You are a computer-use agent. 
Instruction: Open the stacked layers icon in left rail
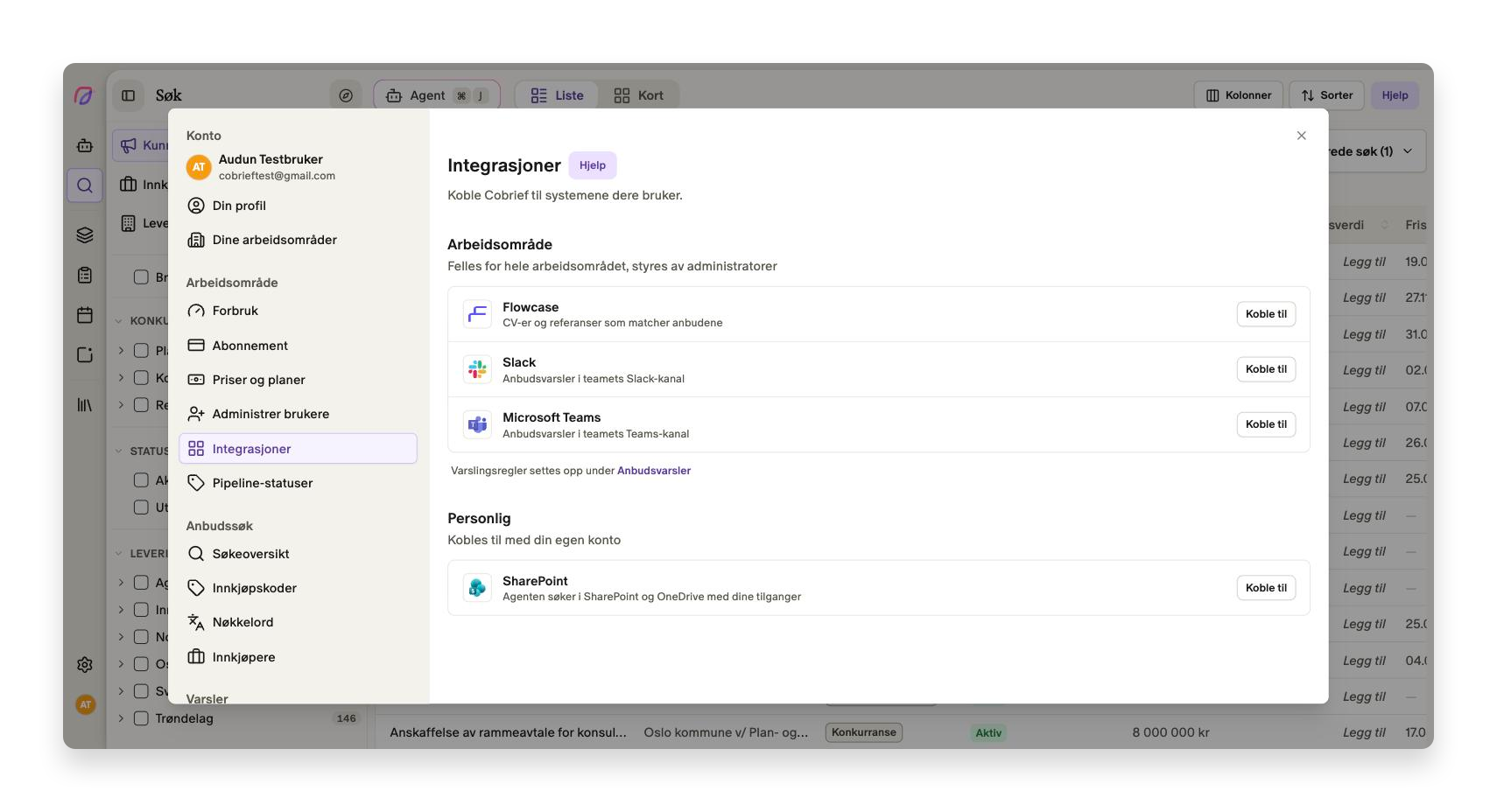pyautogui.click(x=85, y=234)
